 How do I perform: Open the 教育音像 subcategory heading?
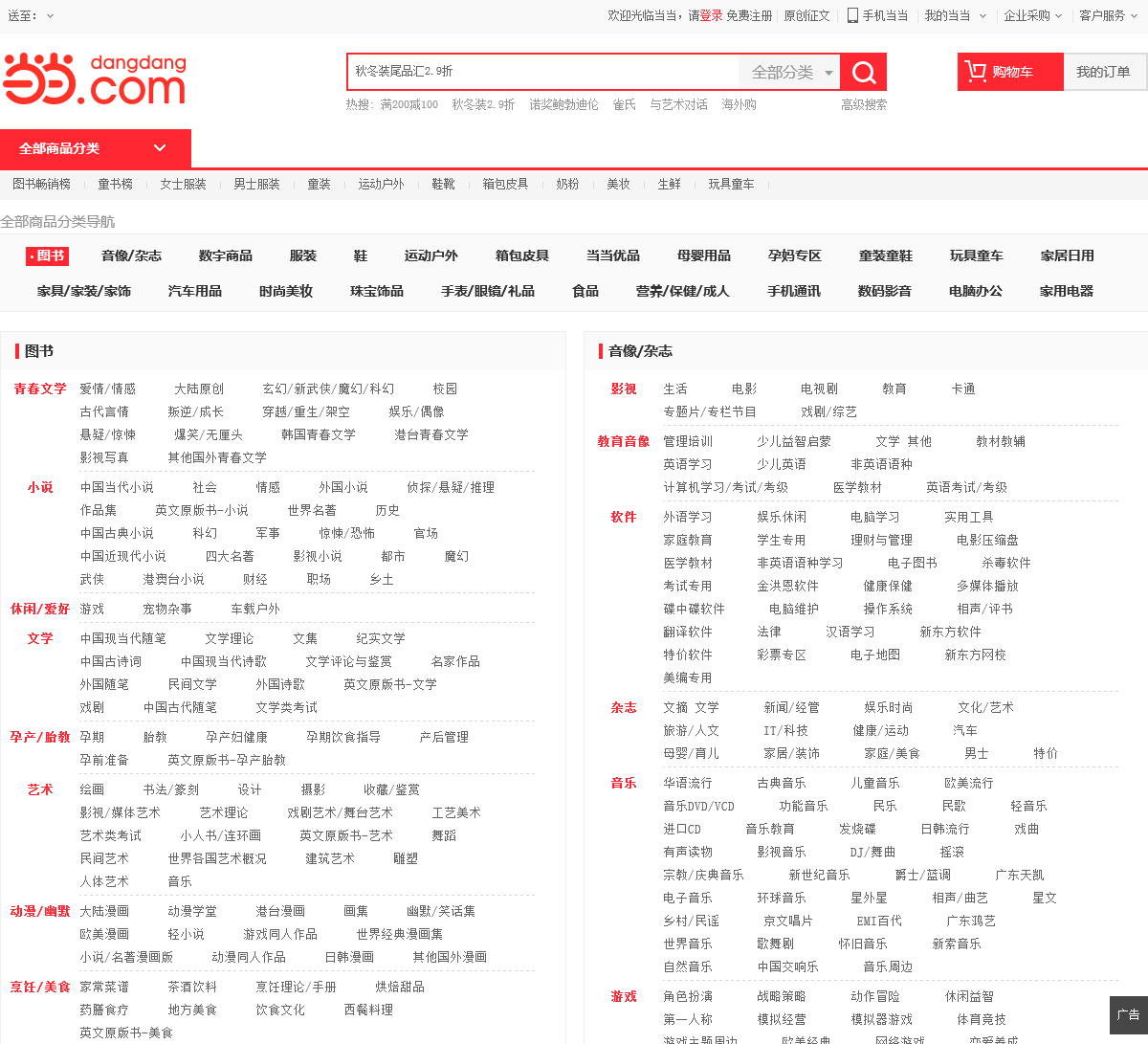(x=624, y=441)
